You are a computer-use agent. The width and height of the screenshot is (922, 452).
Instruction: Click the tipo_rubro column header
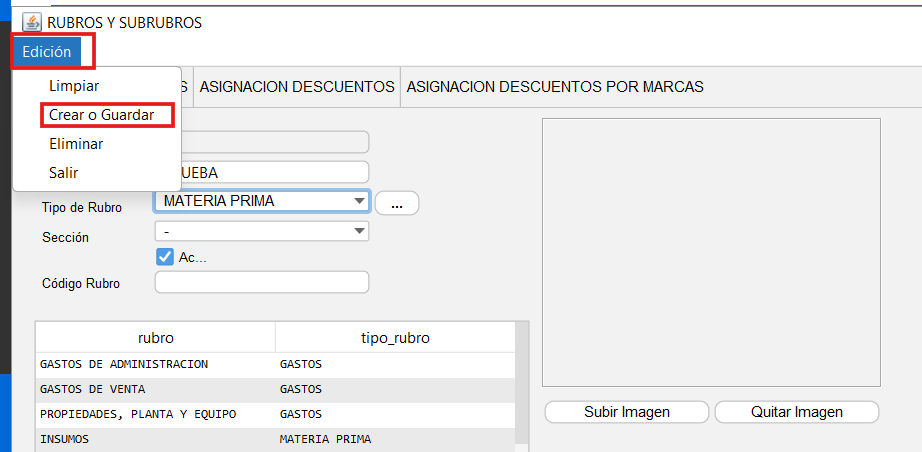[x=394, y=338]
